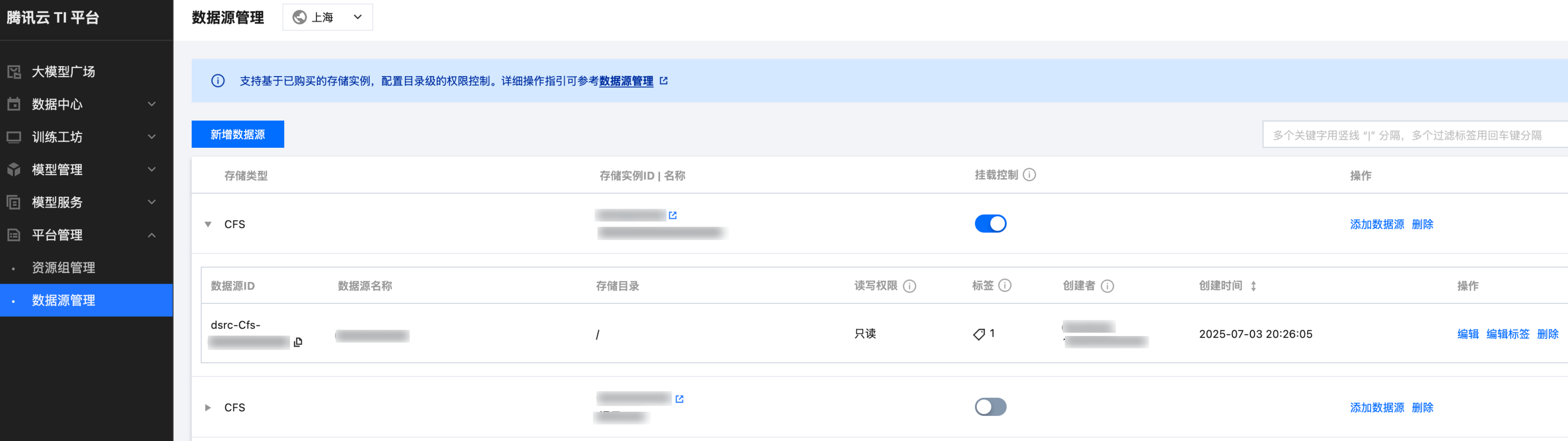Click info icon beside 创建者 header

coord(1107,286)
